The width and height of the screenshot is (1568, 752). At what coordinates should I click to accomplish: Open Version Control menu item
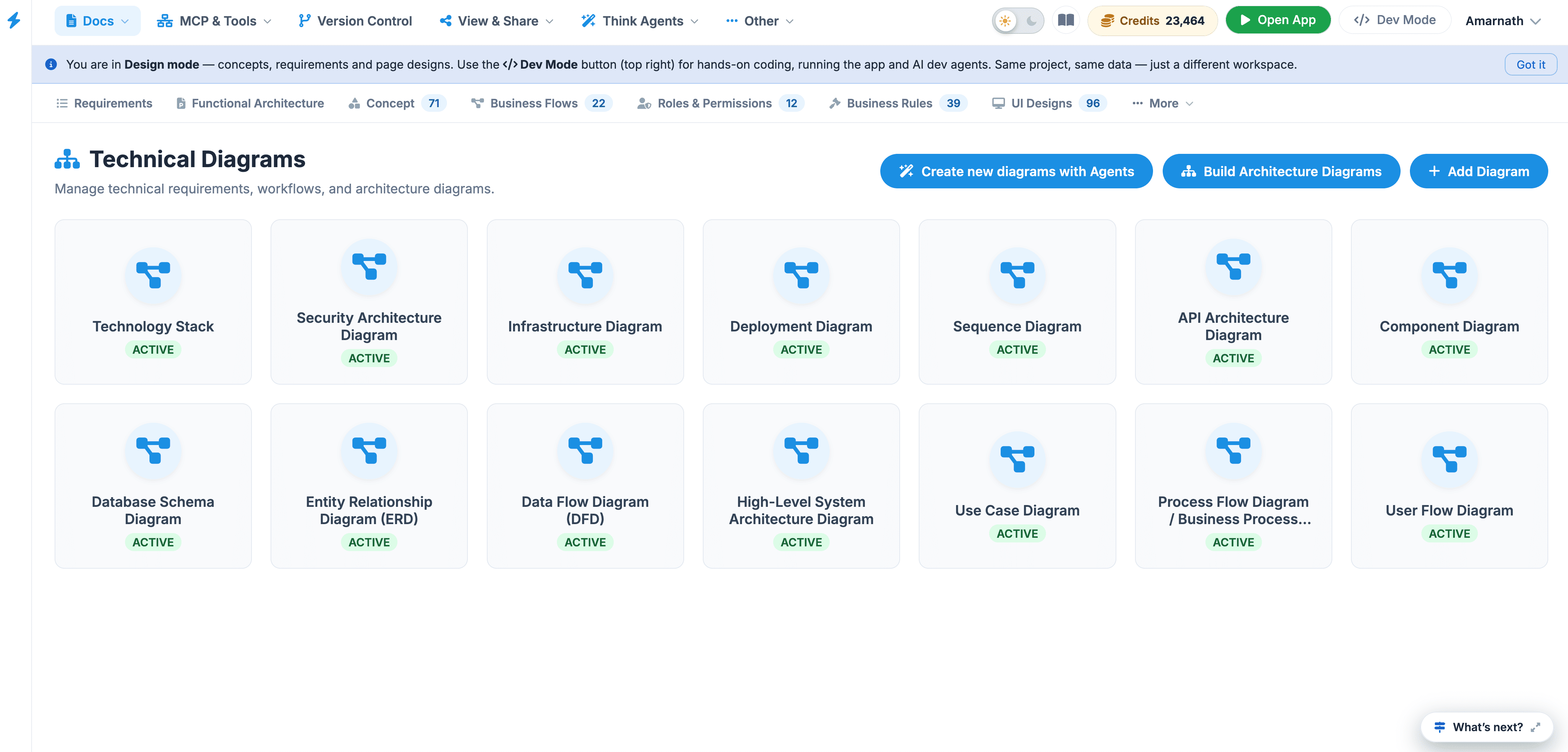coord(355,21)
